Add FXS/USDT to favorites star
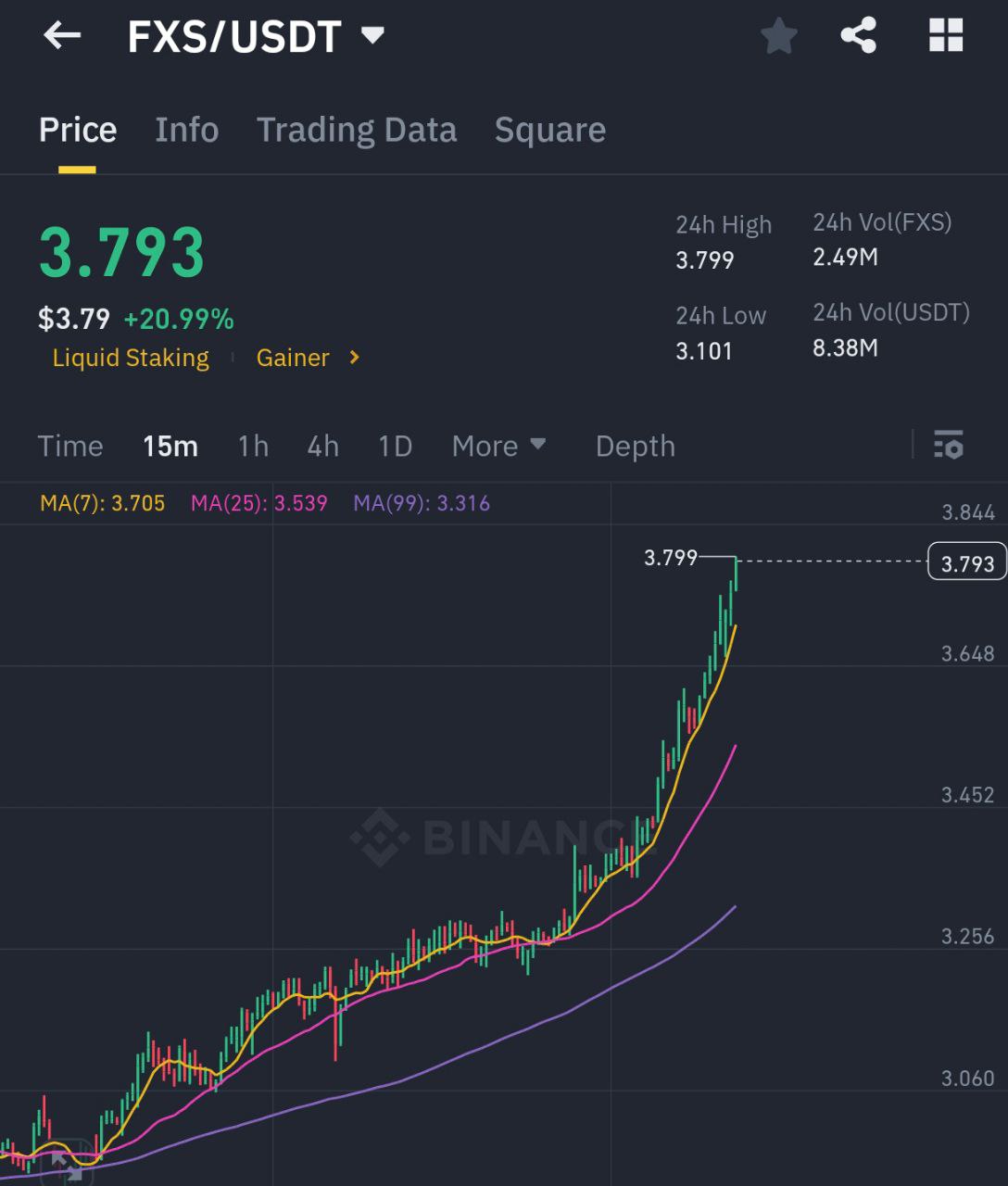This screenshot has height=1186, width=1008. [x=779, y=36]
